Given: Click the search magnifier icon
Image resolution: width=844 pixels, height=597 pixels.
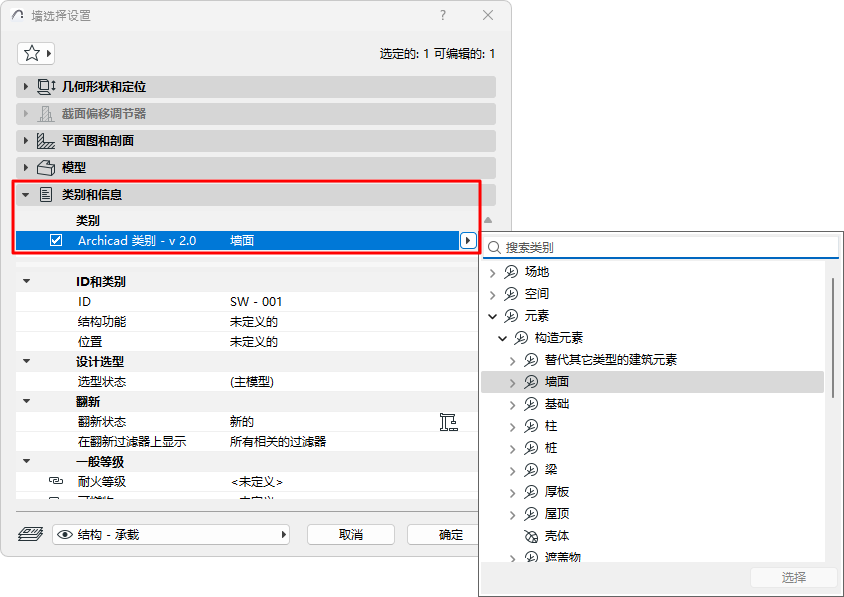Looking at the screenshot, I should tap(494, 248).
